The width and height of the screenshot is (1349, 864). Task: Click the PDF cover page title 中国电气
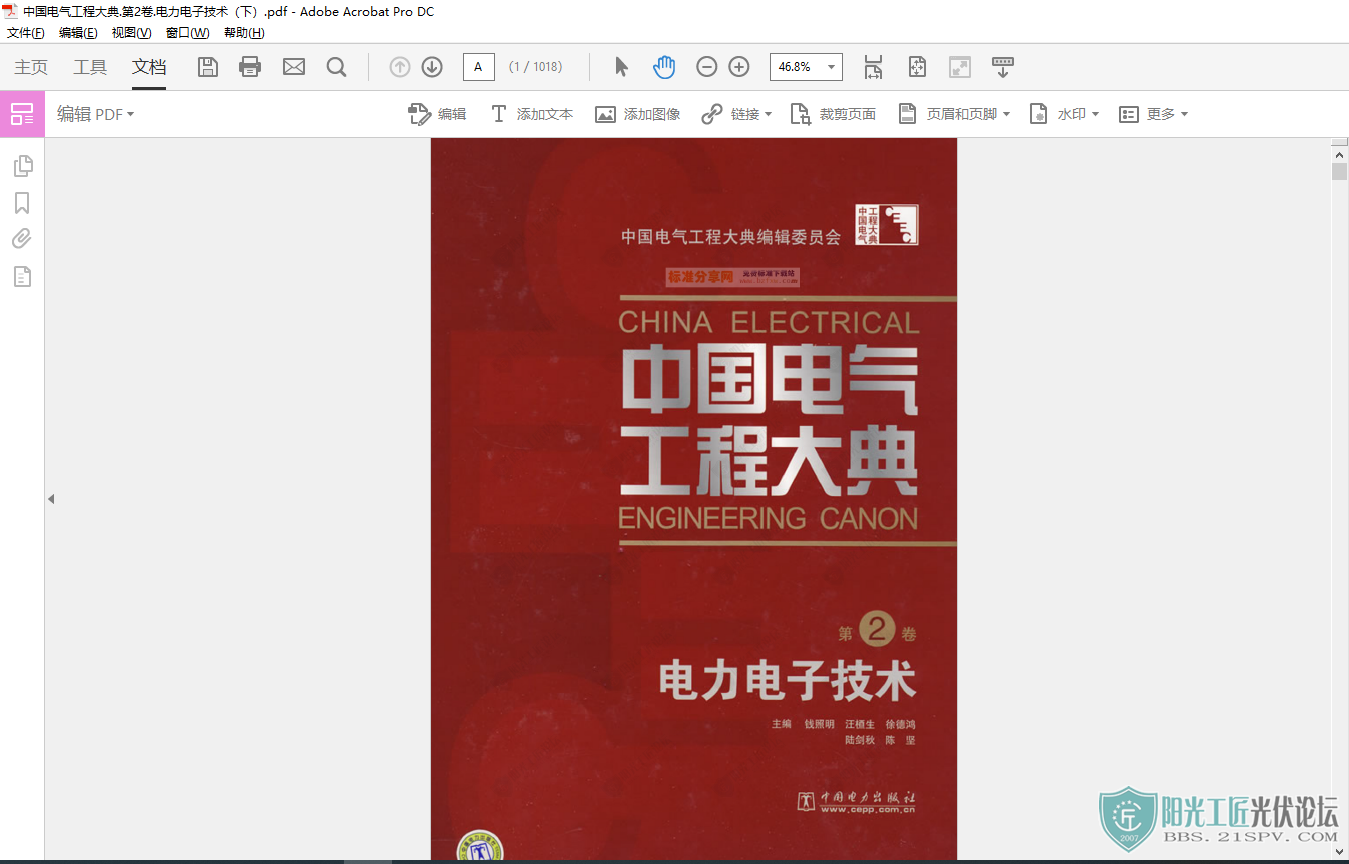tap(768, 381)
